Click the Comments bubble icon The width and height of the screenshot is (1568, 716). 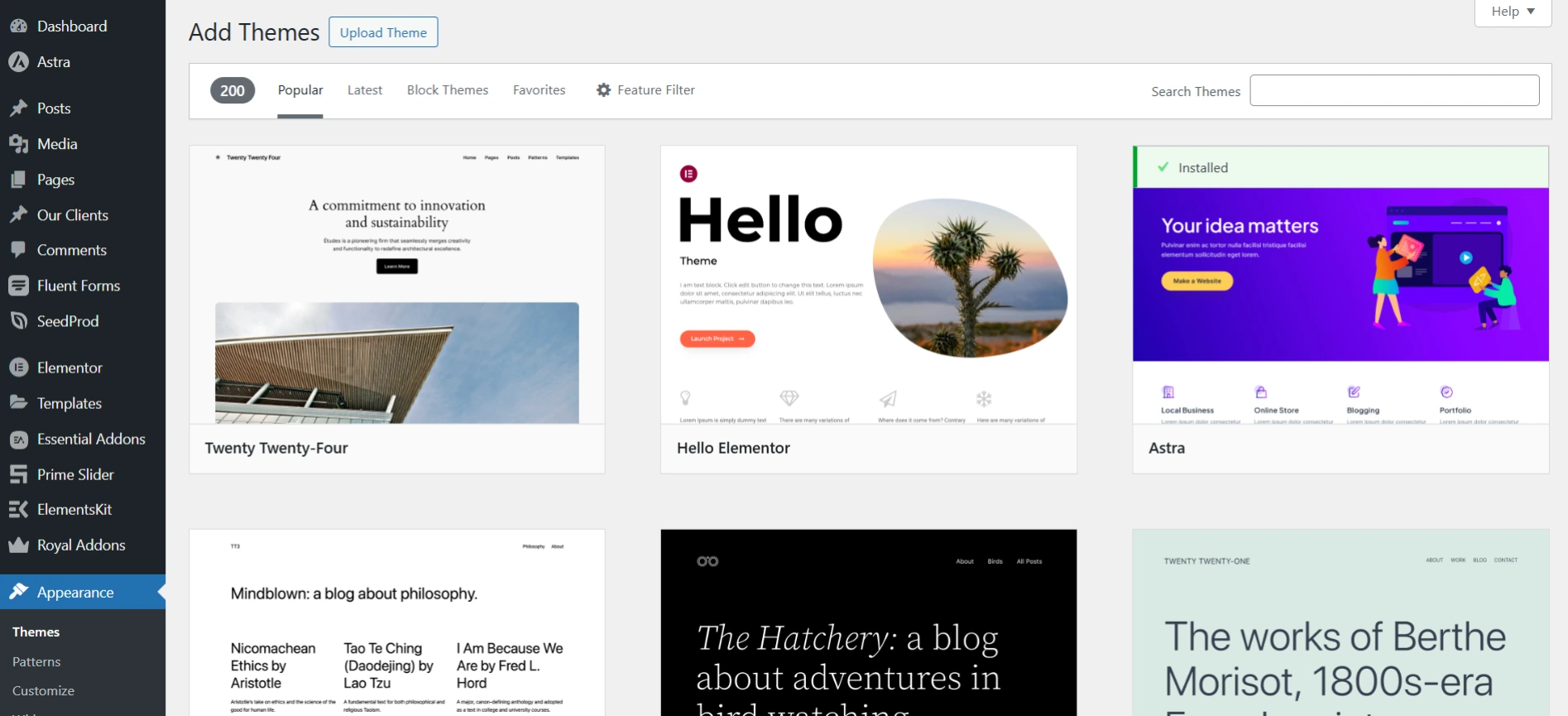18,250
